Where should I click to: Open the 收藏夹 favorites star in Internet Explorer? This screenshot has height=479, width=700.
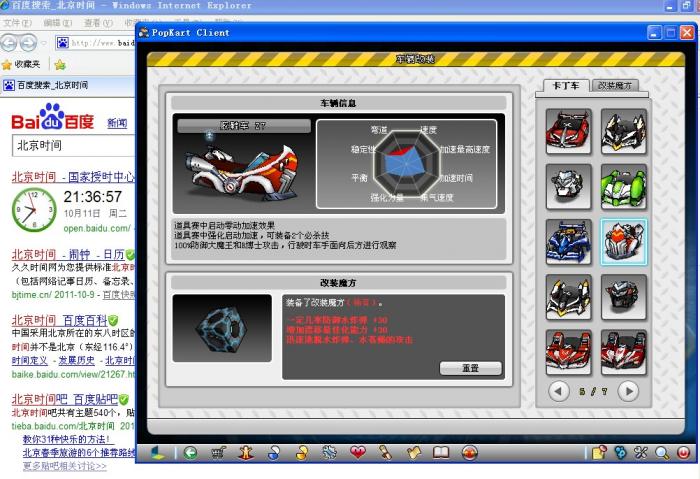pos(21,65)
